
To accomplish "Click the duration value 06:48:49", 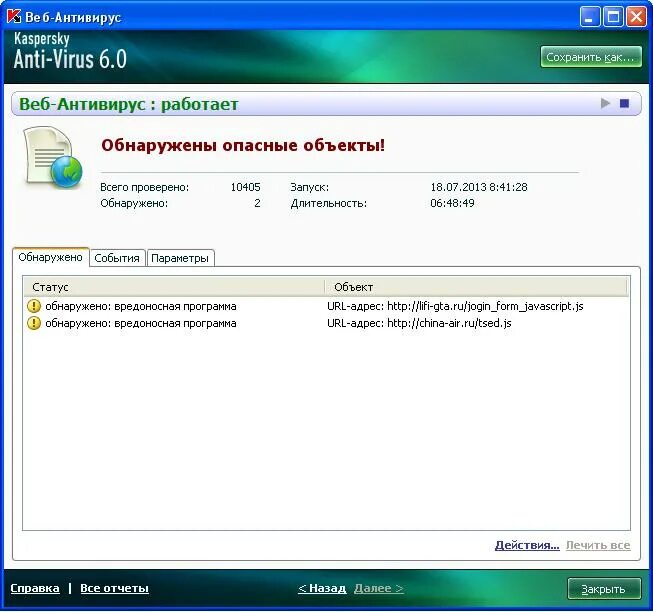I will click(452, 203).
